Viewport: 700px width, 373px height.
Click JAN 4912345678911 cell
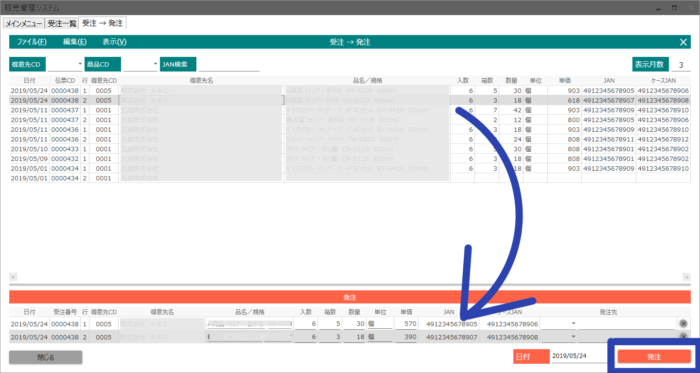point(608,139)
